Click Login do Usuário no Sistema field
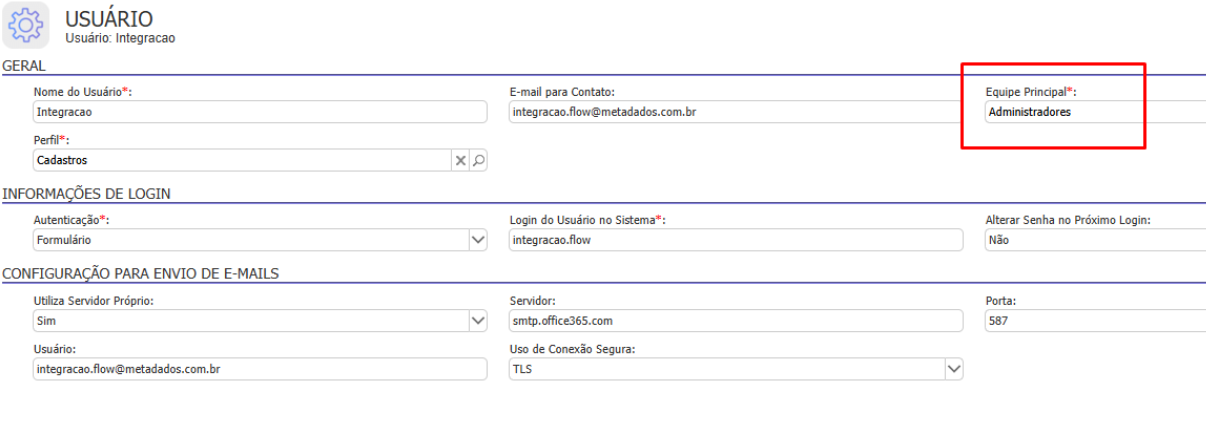 click(x=736, y=240)
